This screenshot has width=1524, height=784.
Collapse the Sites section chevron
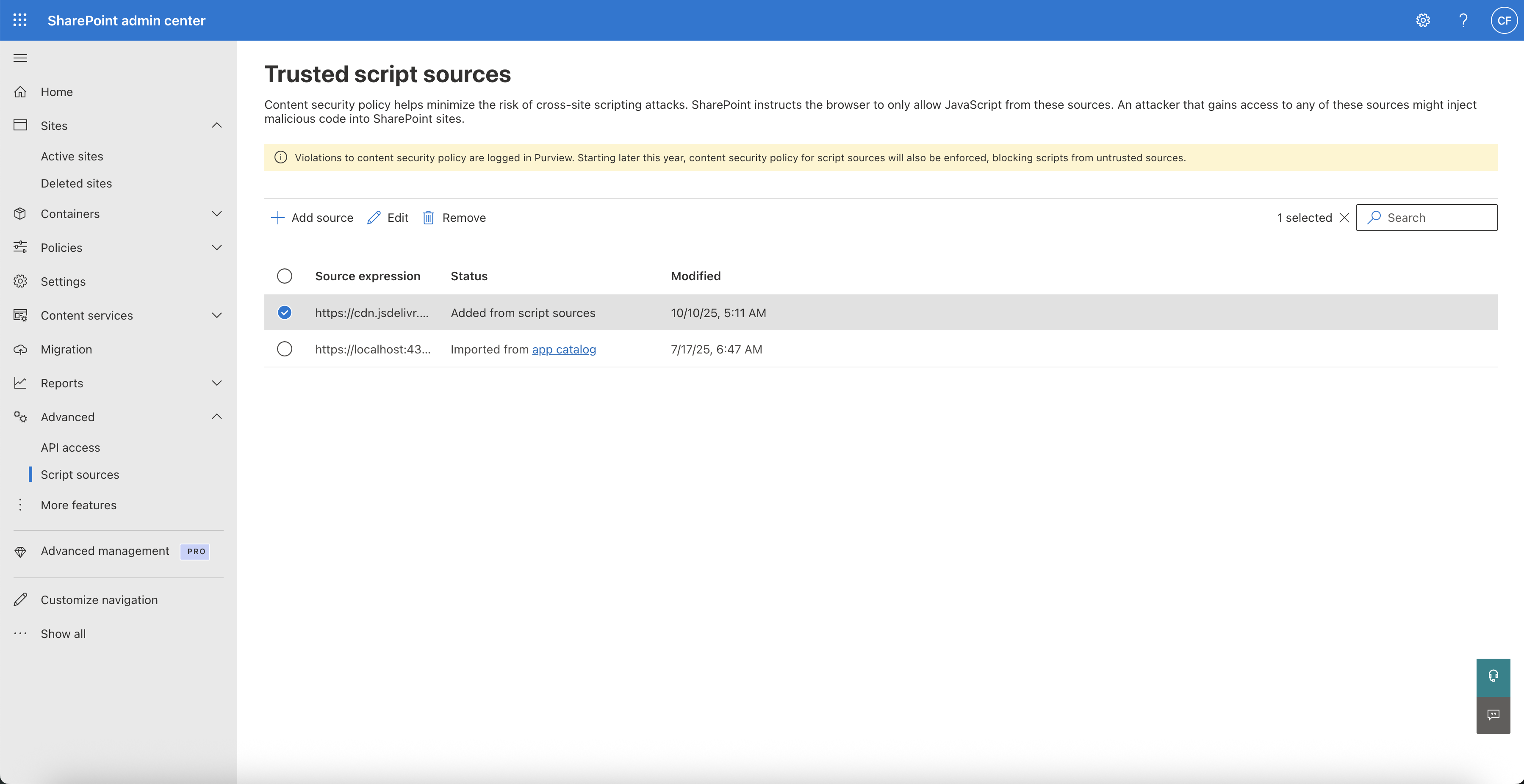click(x=217, y=125)
